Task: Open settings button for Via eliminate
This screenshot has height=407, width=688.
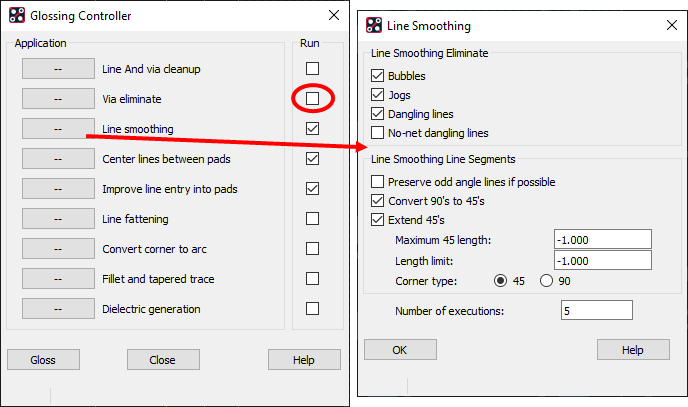Action: [58, 99]
